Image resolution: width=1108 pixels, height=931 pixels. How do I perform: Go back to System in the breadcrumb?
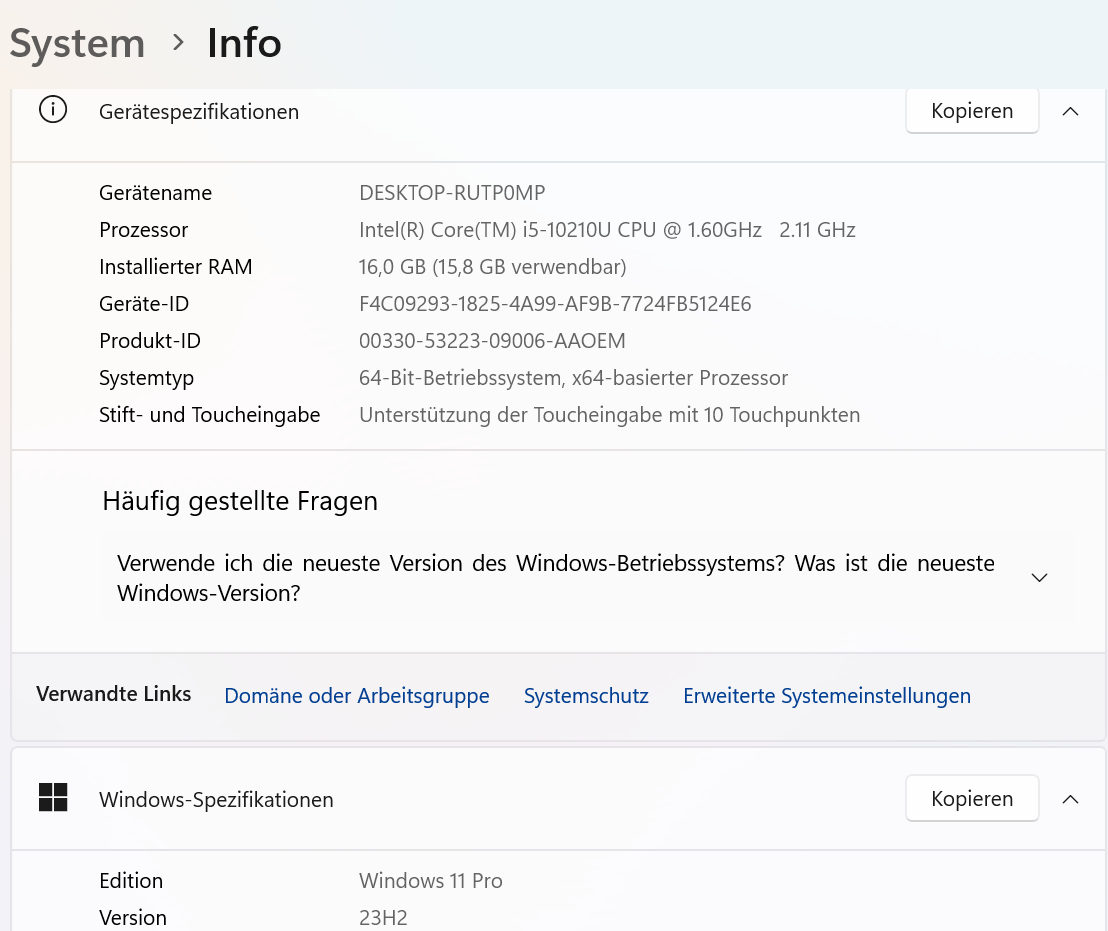click(x=77, y=44)
